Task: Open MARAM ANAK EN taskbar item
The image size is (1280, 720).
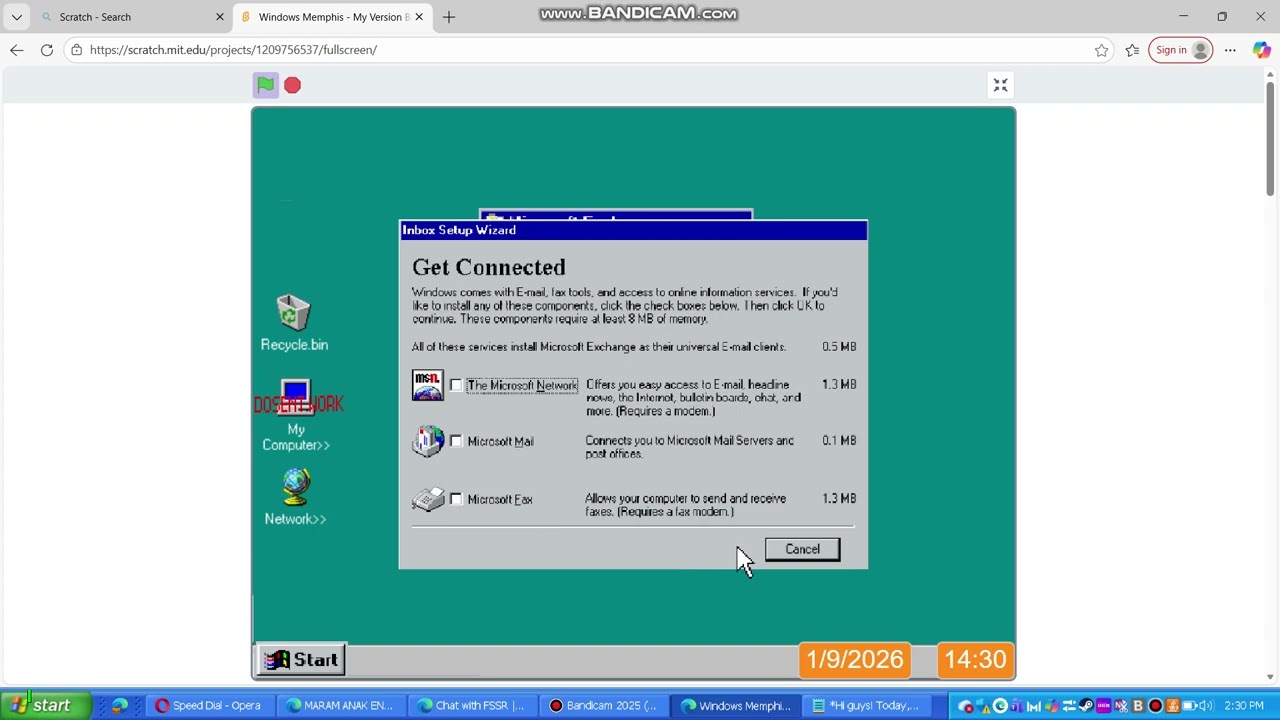Action: pyautogui.click(x=340, y=706)
